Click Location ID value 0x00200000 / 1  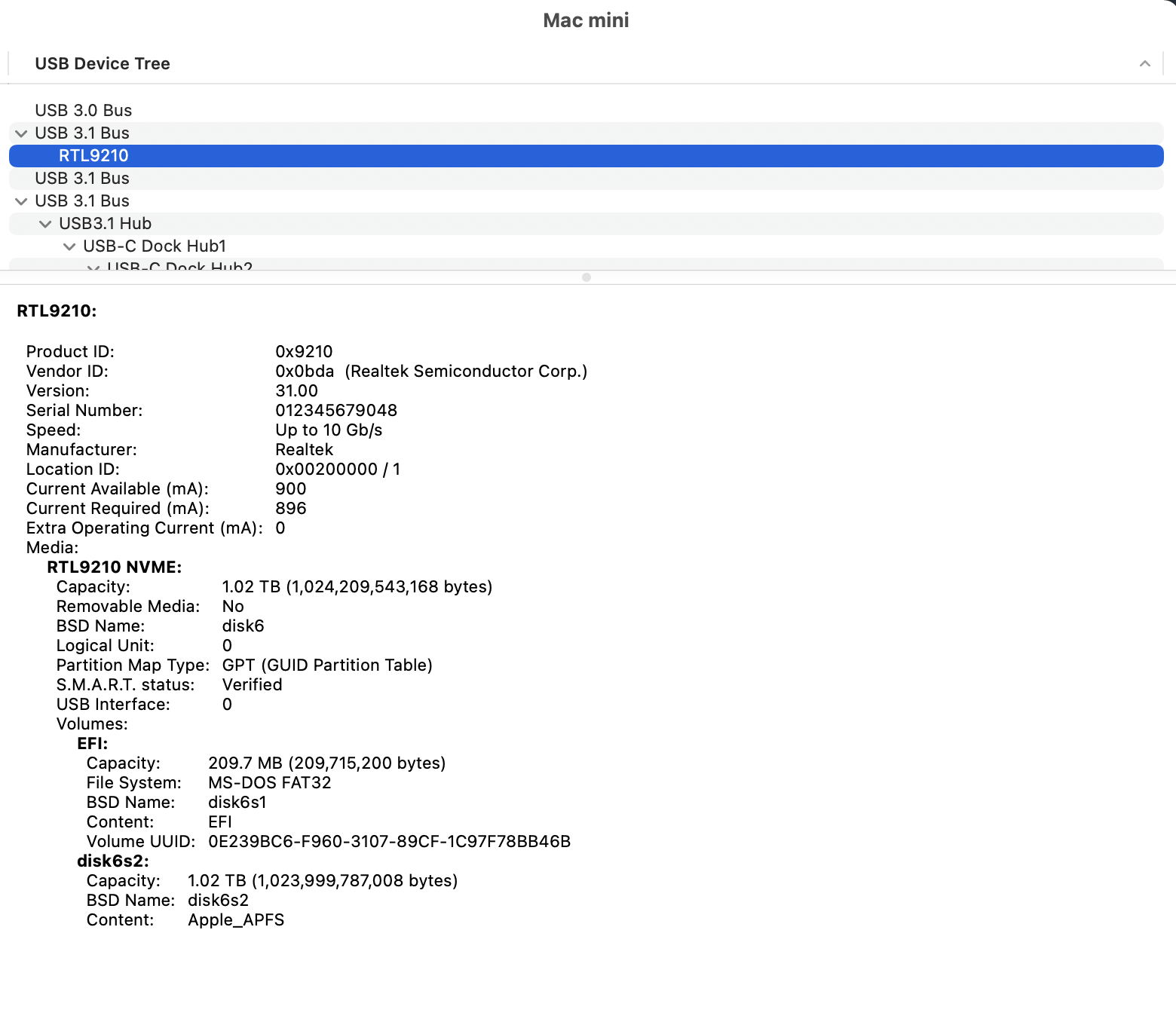tap(338, 470)
